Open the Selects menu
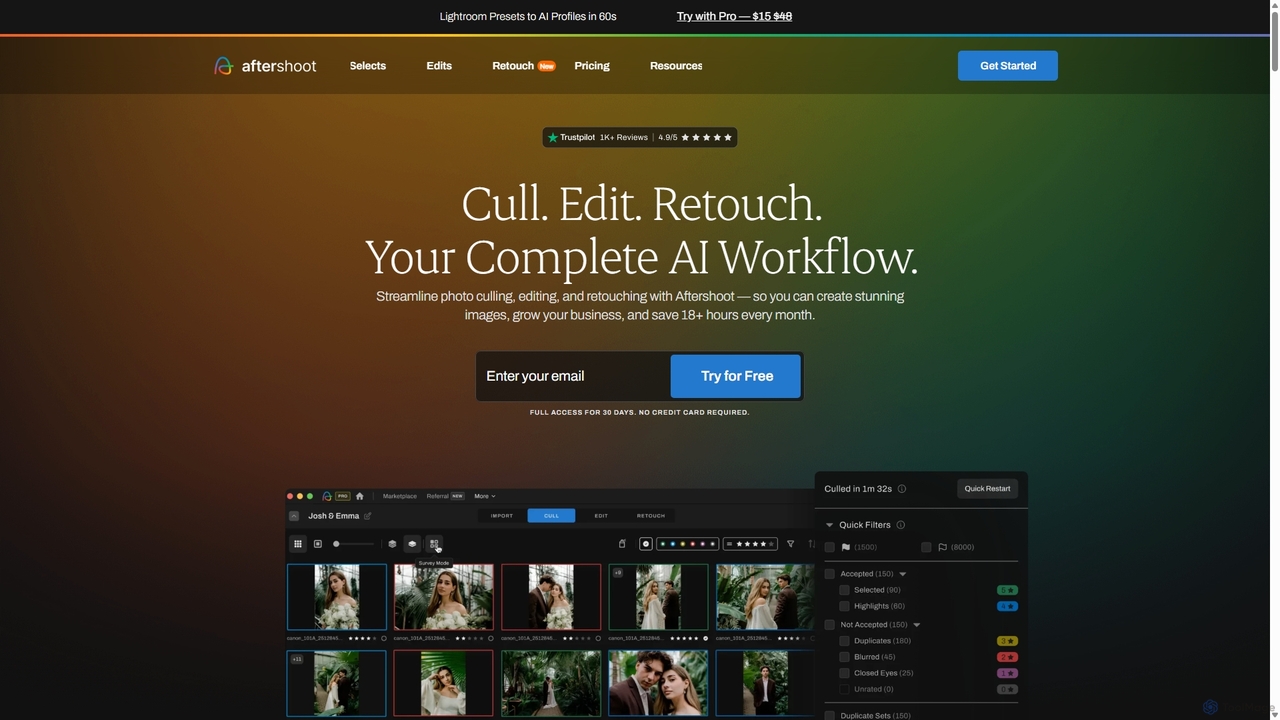 368,66
